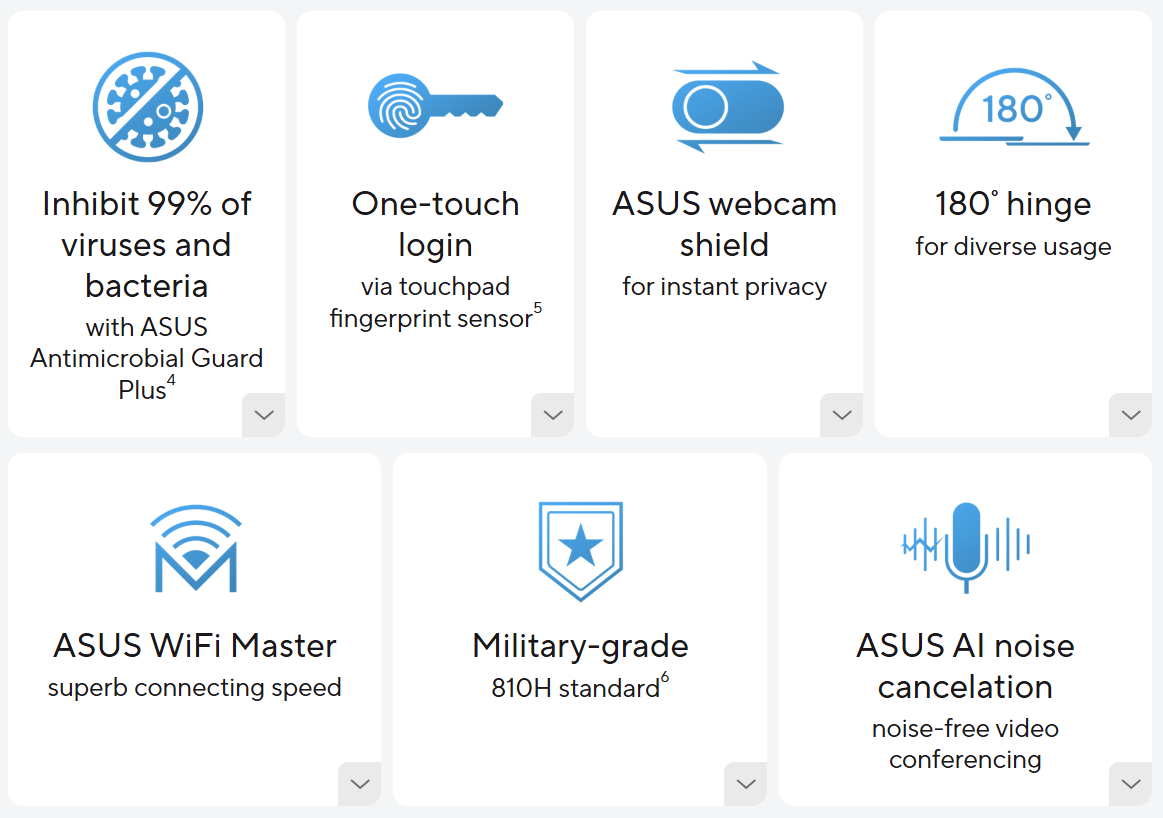Click the fingerprint key icon

coord(435,105)
